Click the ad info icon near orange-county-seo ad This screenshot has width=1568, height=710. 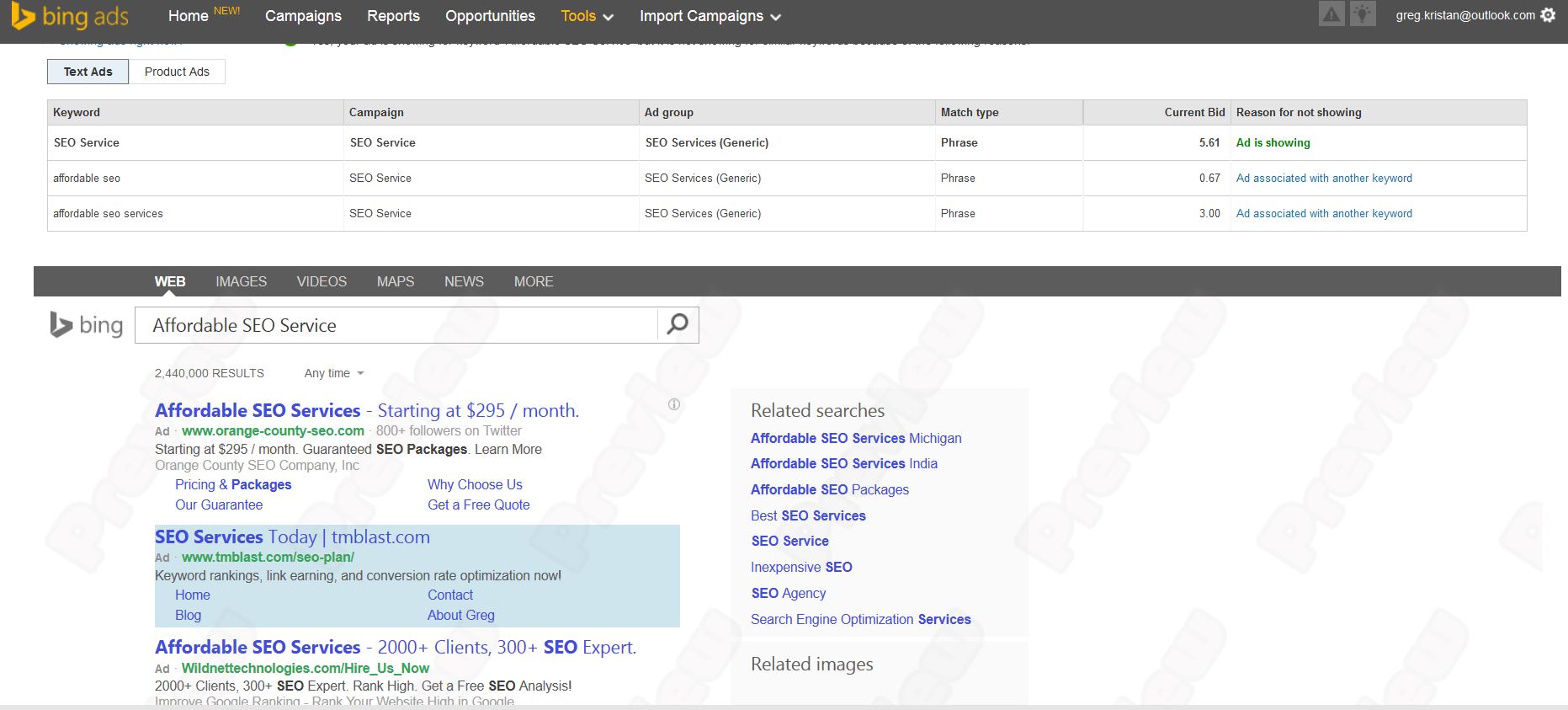tap(674, 404)
